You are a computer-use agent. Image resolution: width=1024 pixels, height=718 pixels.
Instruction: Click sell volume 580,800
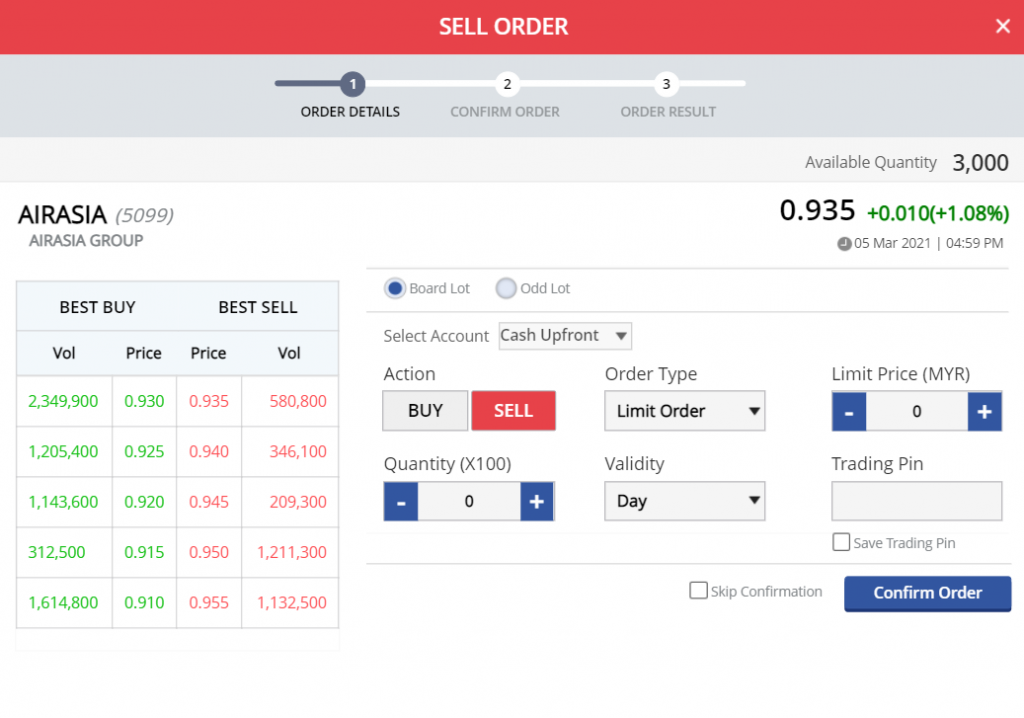coord(298,401)
